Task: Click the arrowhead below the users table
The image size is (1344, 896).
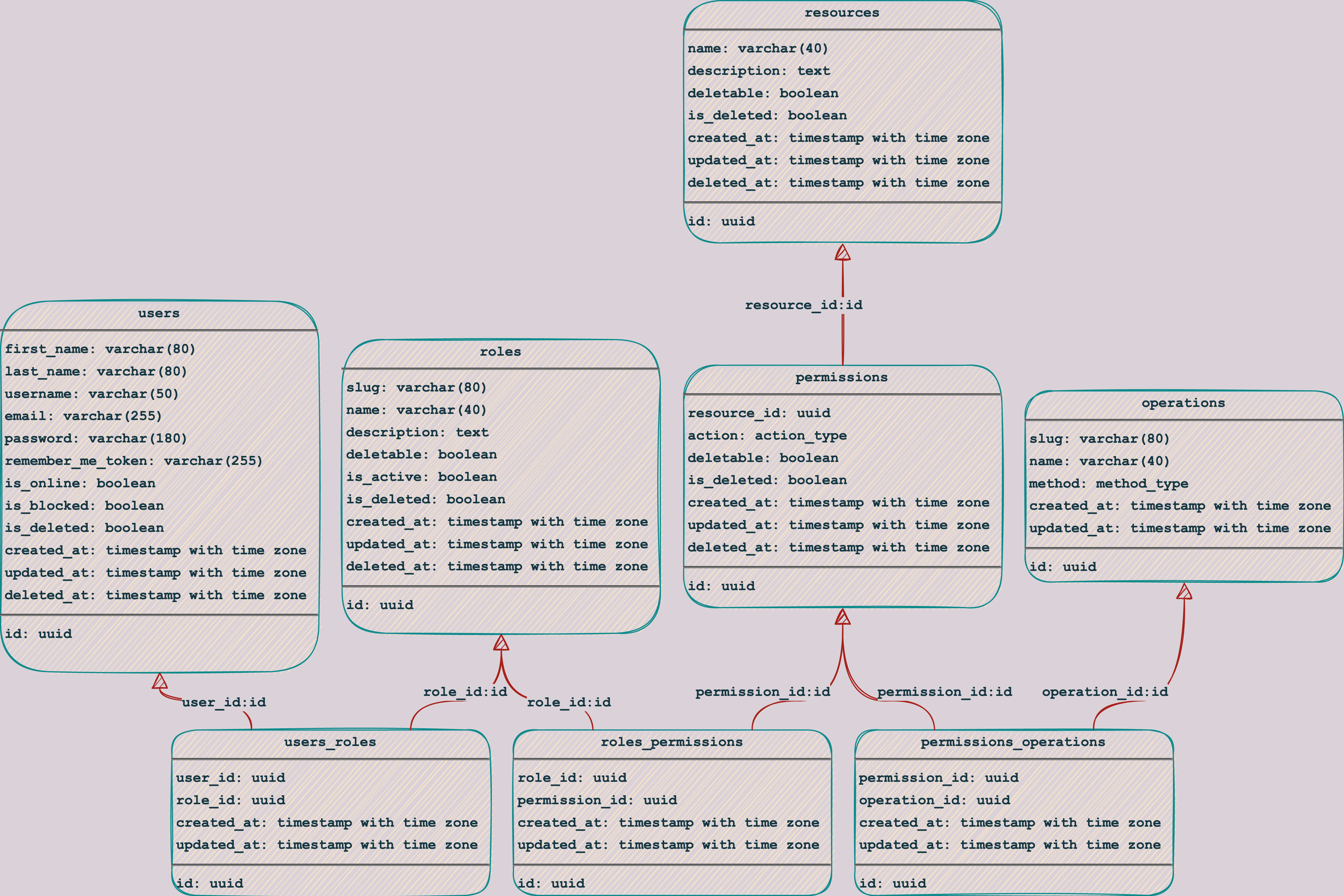Action: [160, 681]
